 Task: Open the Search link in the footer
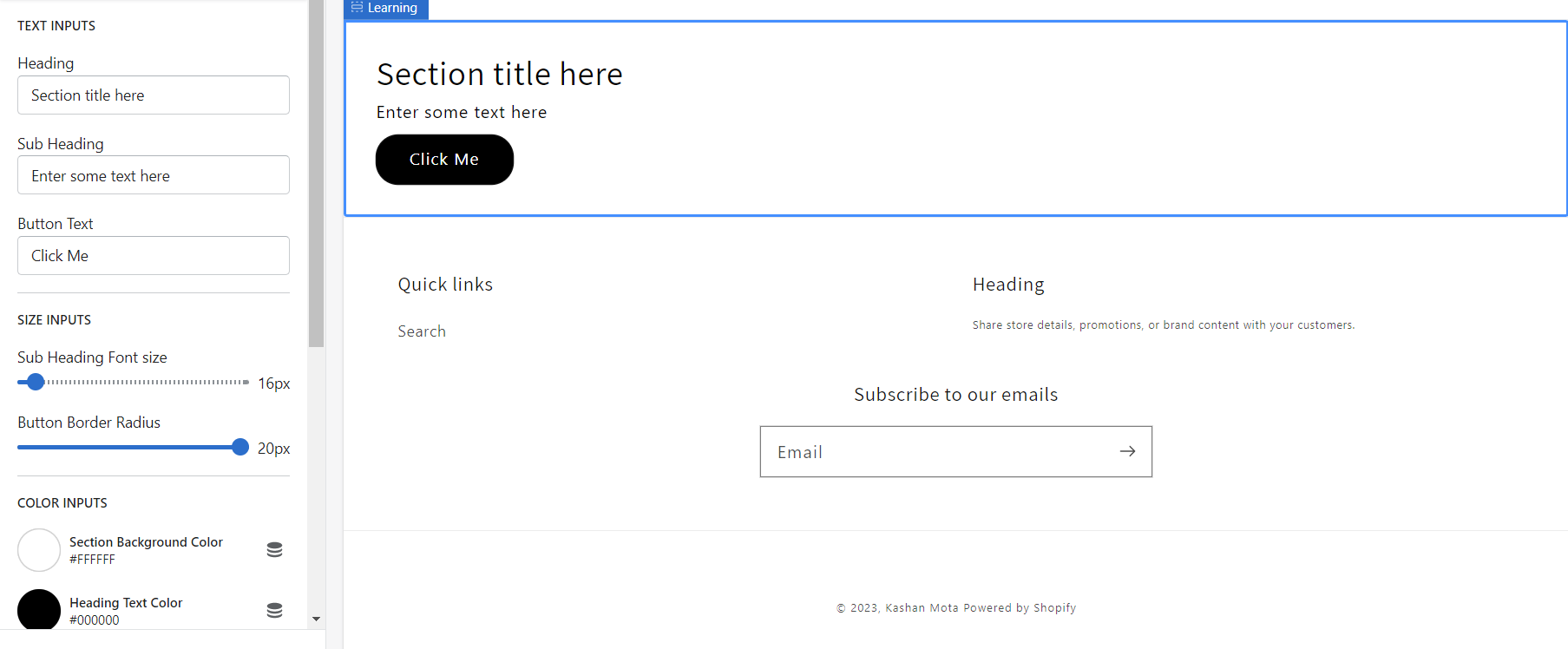tap(422, 331)
